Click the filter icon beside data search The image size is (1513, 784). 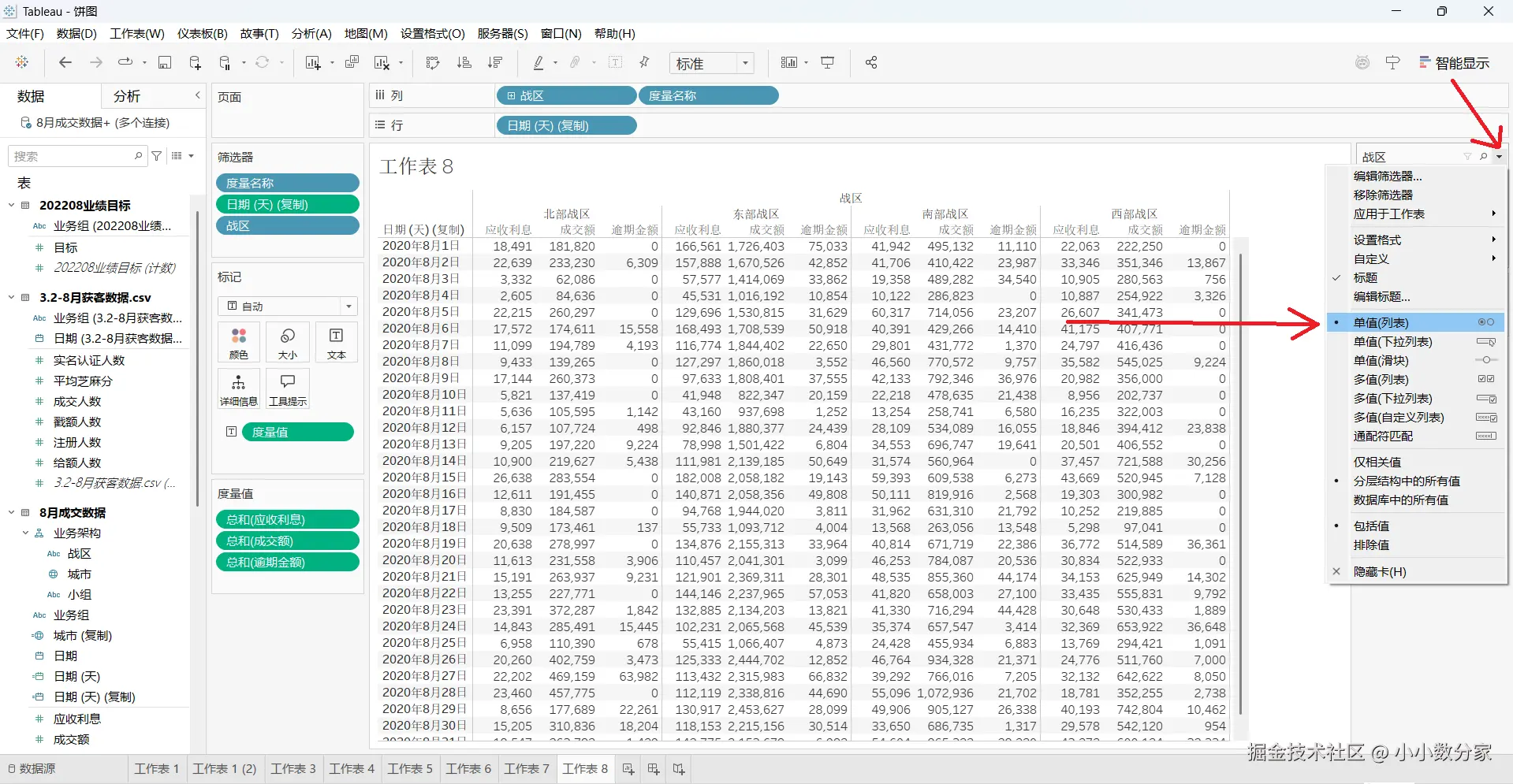[157, 156]
